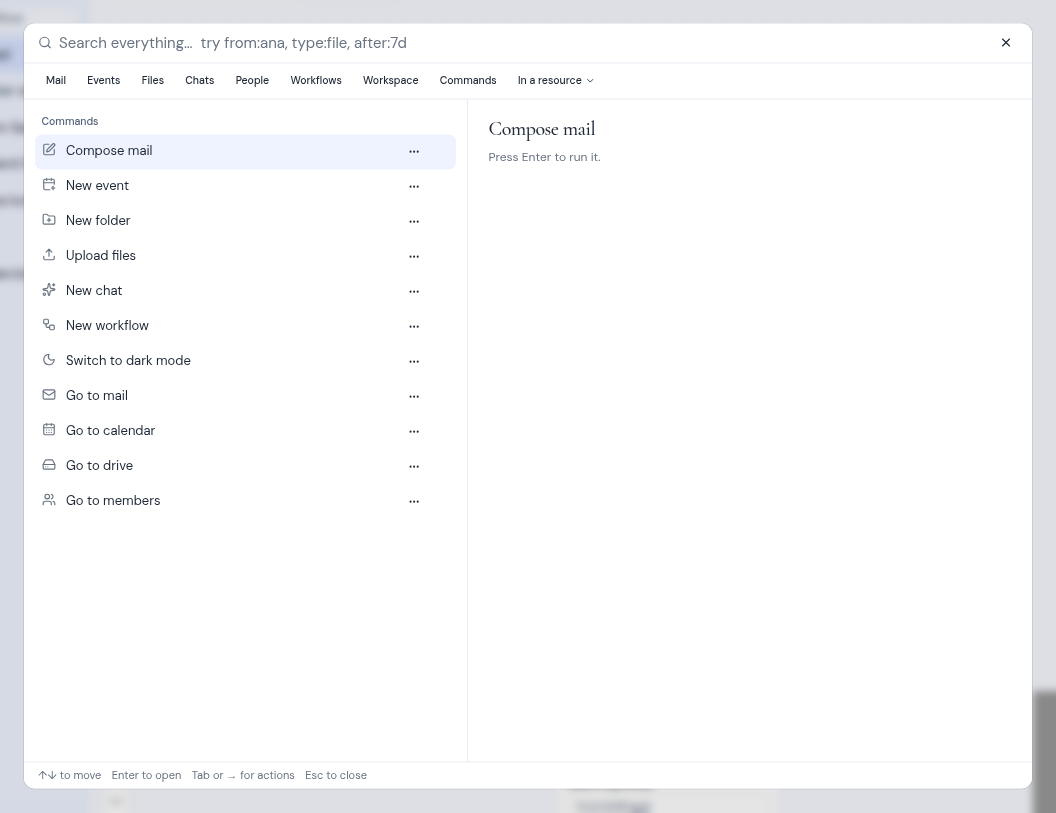This screenshot has width=1056, height=813.
Task: Filter results by Chats tab
Action: 200,80
